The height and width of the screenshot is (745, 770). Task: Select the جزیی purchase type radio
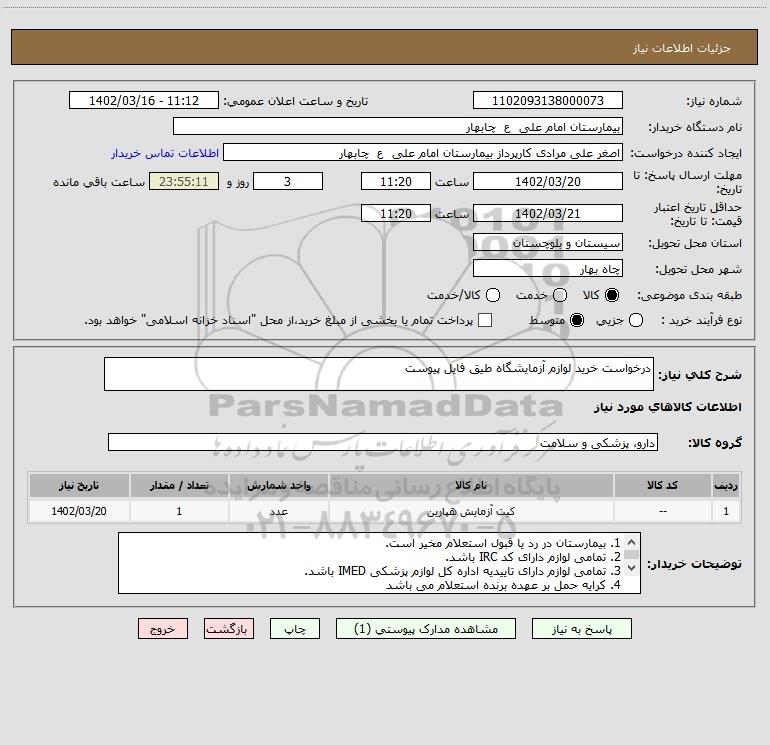[635, 320]
